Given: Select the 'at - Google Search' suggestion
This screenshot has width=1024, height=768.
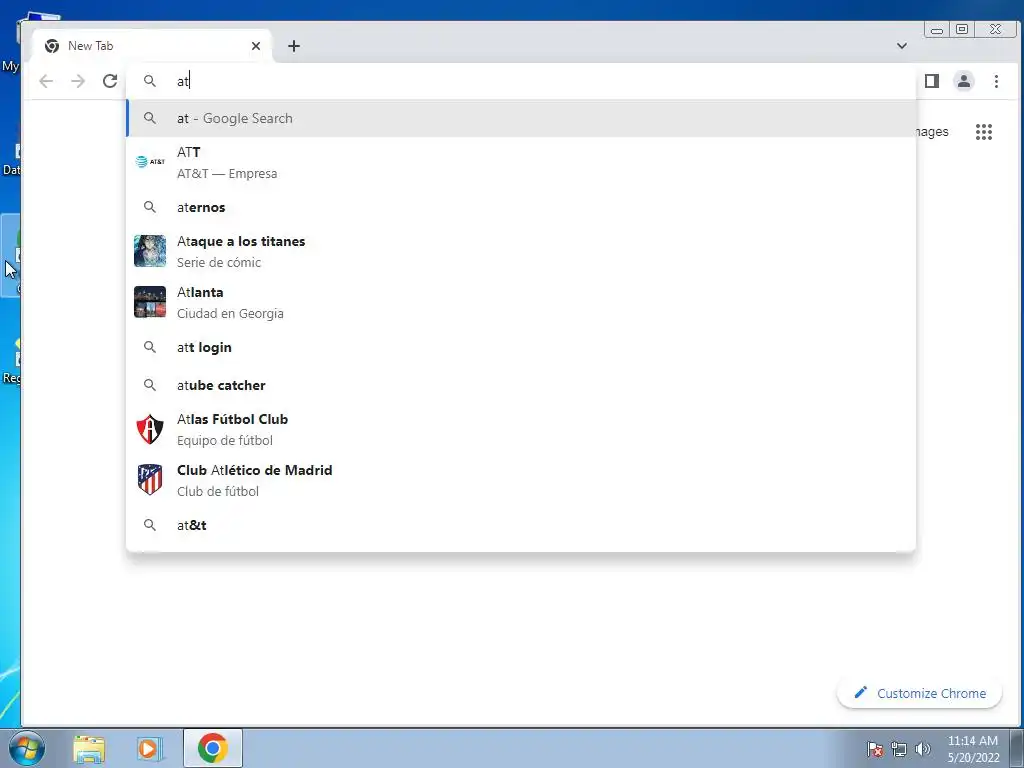Looking at the screenshot, I should [521, 118].
